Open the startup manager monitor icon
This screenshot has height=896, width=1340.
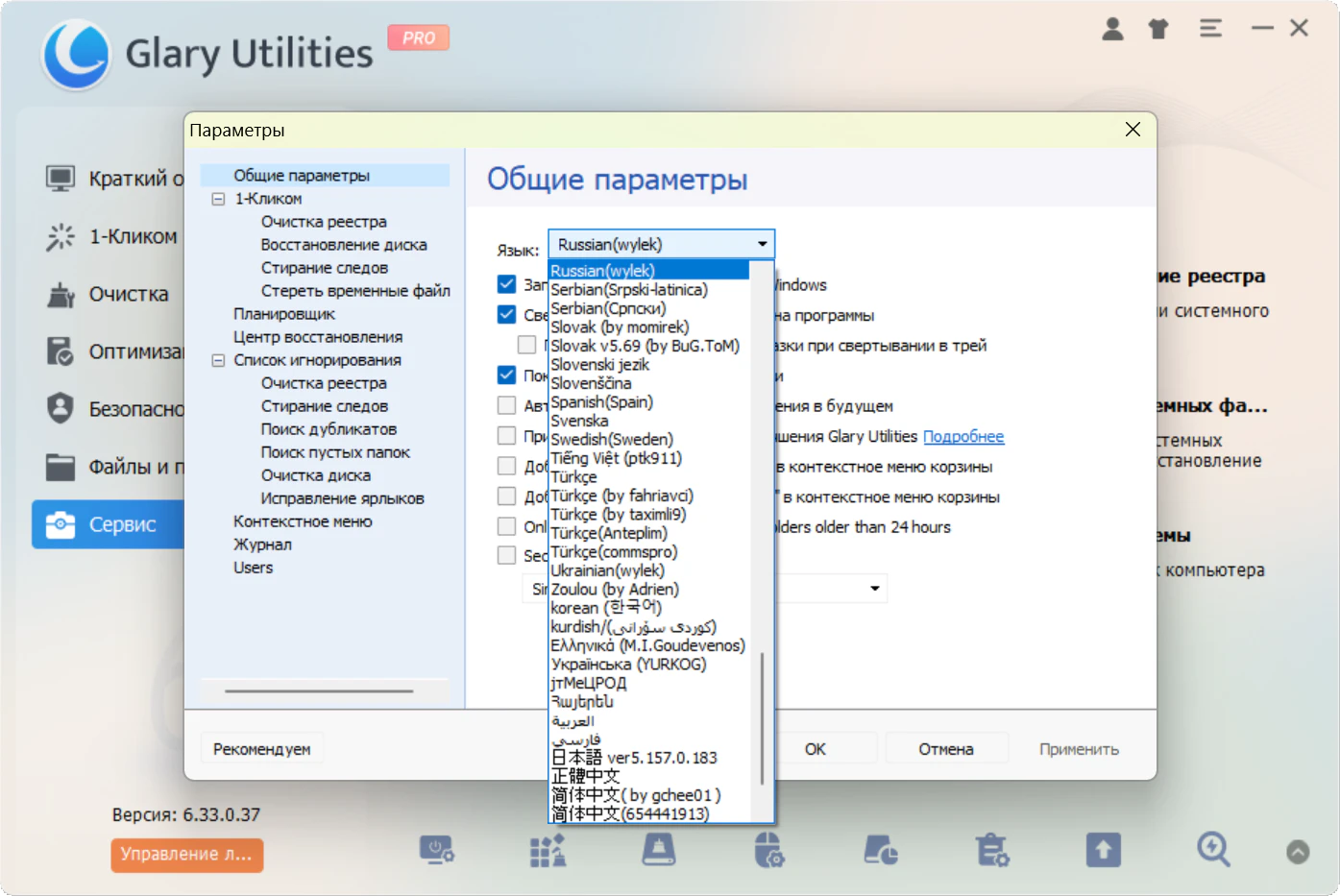pyautogui.click(x=436, y=850)
